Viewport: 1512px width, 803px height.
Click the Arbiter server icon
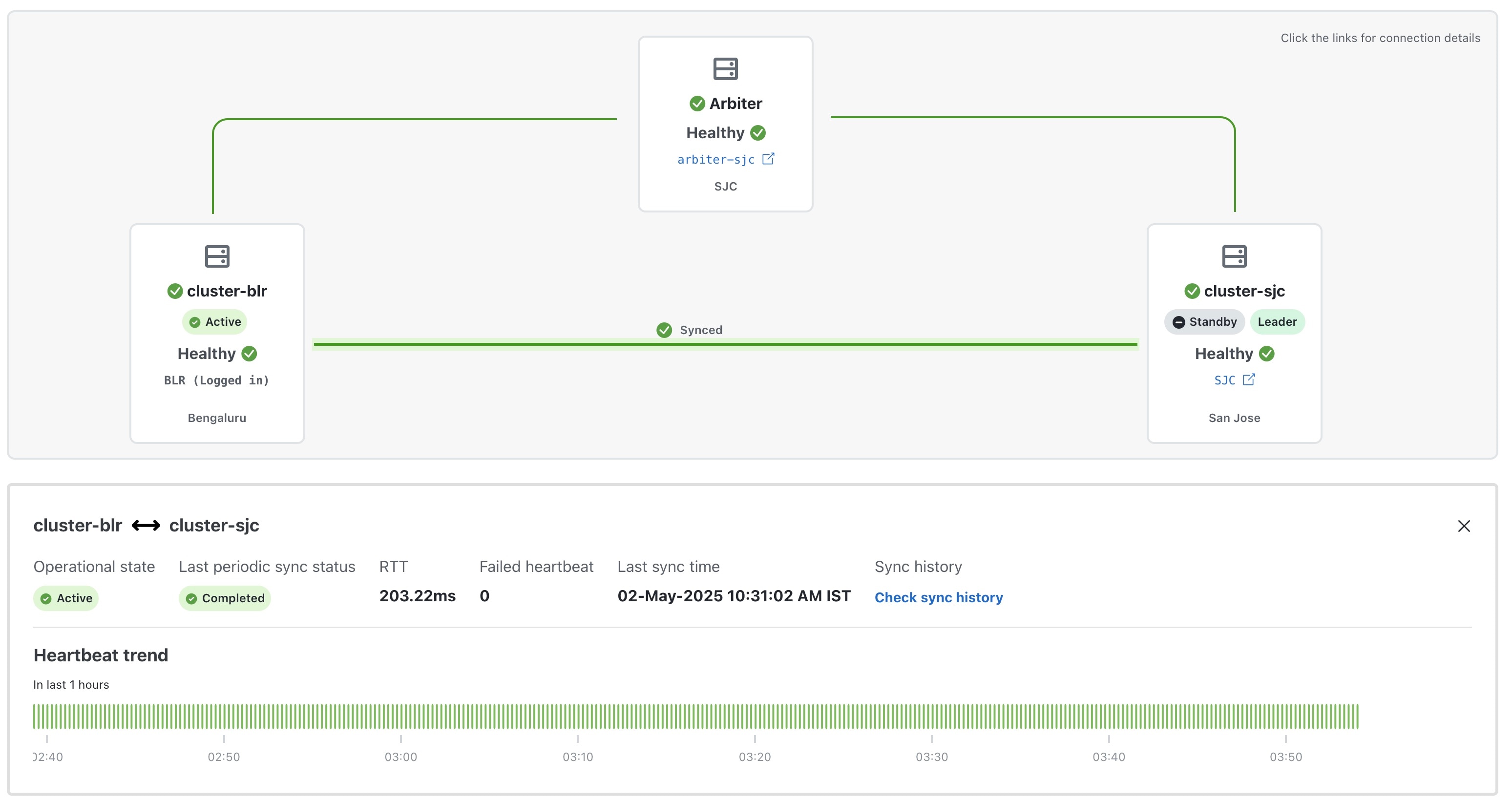(x=726, y=69)
